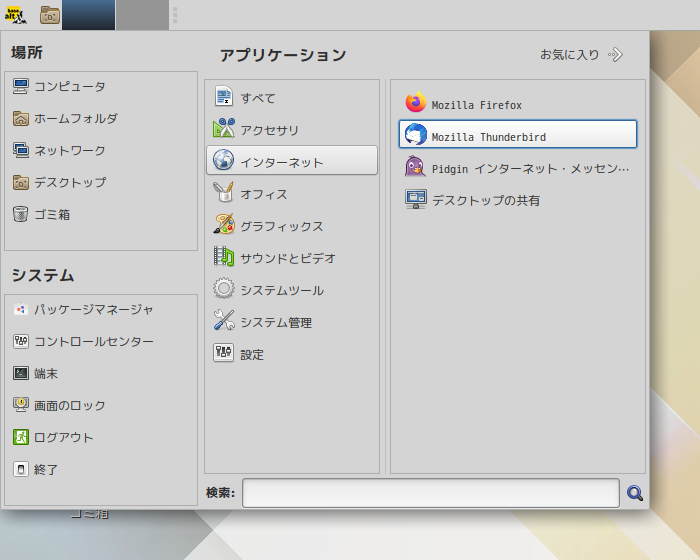Image resolution: width=700 pixels, height=560 pixels.
Task: Select the インターネット category
Action: point(292,160)
